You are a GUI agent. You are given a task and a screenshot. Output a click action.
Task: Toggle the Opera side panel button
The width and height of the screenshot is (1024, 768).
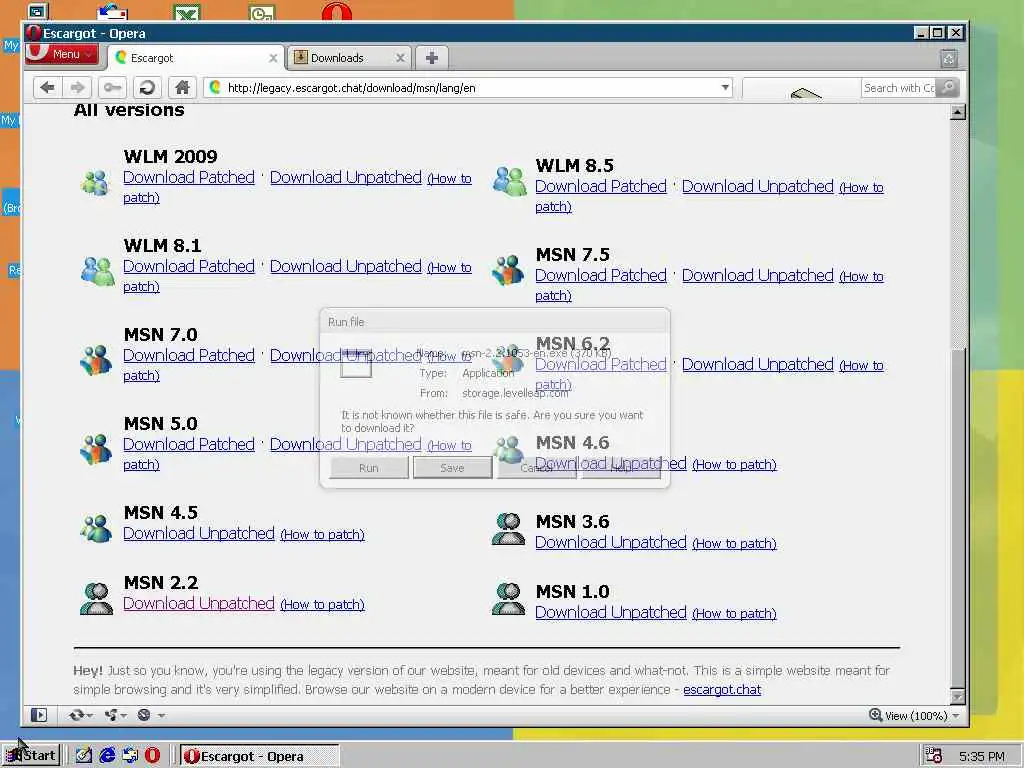click(39, 715)
